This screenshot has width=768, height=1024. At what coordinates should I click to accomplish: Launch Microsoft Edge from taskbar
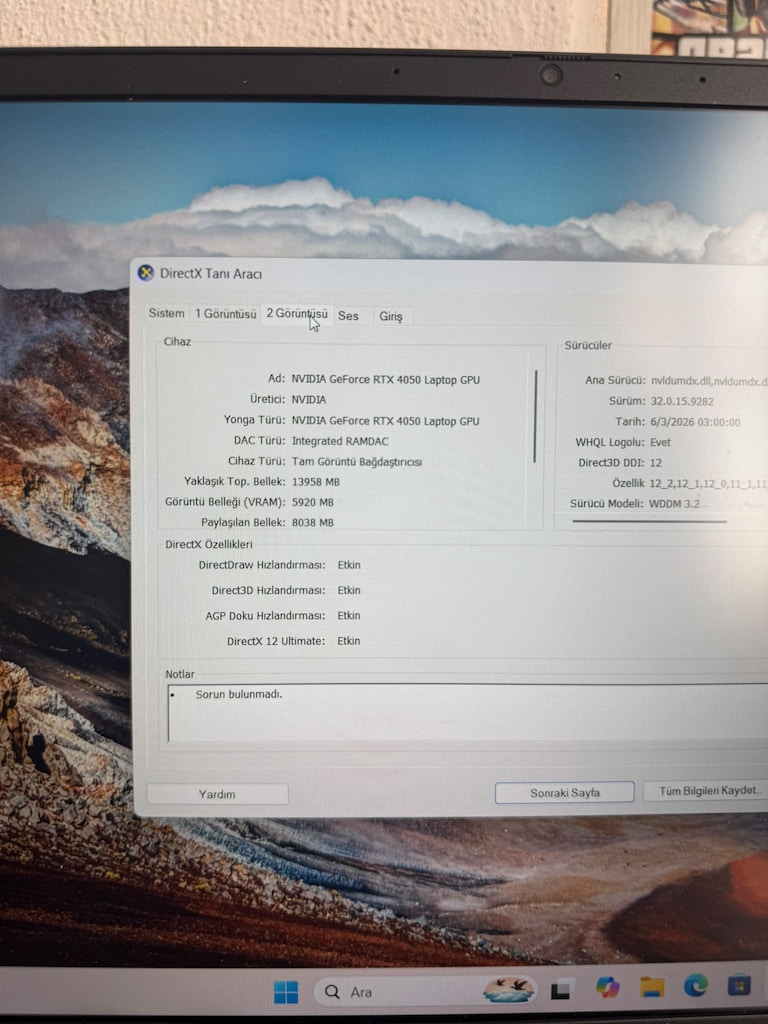point(696,985)
